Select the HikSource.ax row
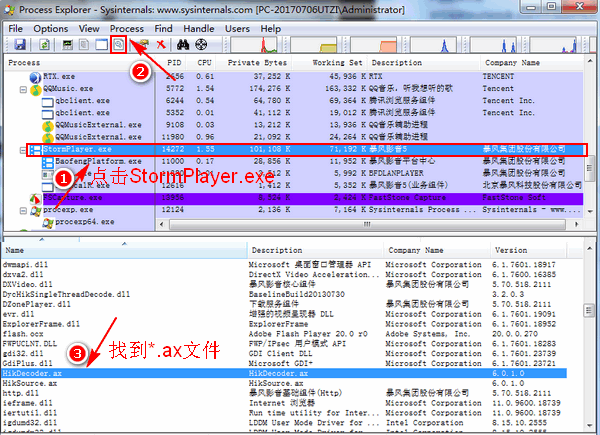Image resolution: width=600 pixels, height=435 pixels. pyautogui.click(x=284, y=383)
